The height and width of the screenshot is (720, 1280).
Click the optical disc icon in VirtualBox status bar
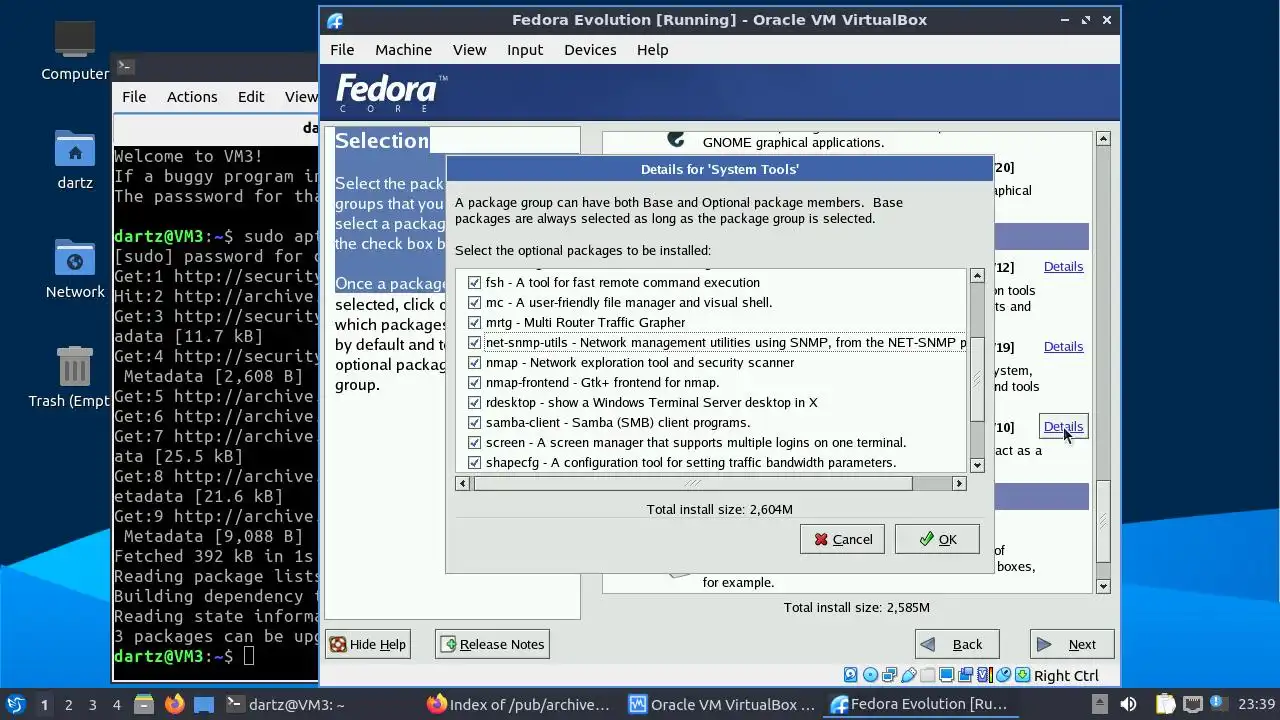(x=871, y=675)
